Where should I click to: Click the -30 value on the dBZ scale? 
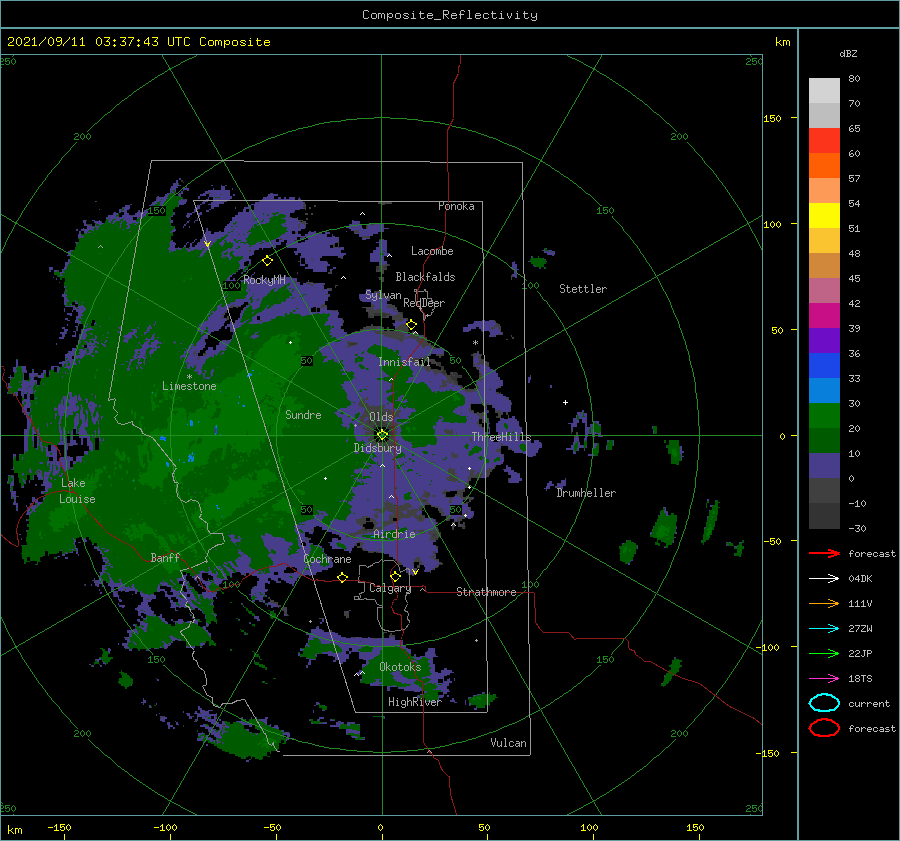point(857,528)
